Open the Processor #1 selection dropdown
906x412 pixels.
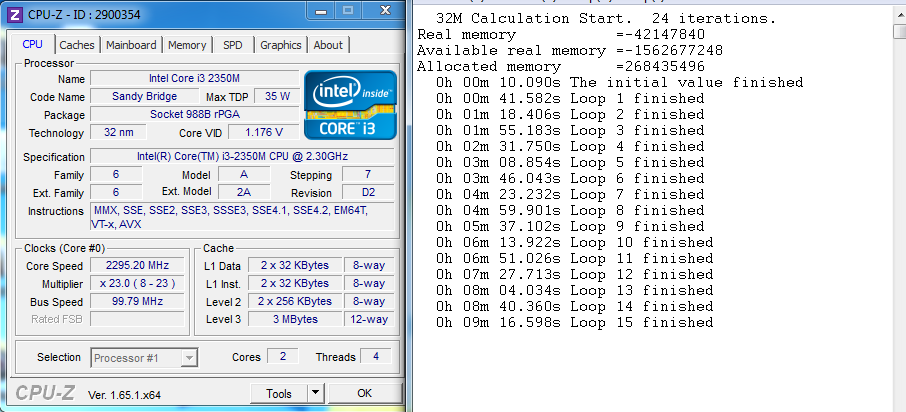tap(144, 358)
